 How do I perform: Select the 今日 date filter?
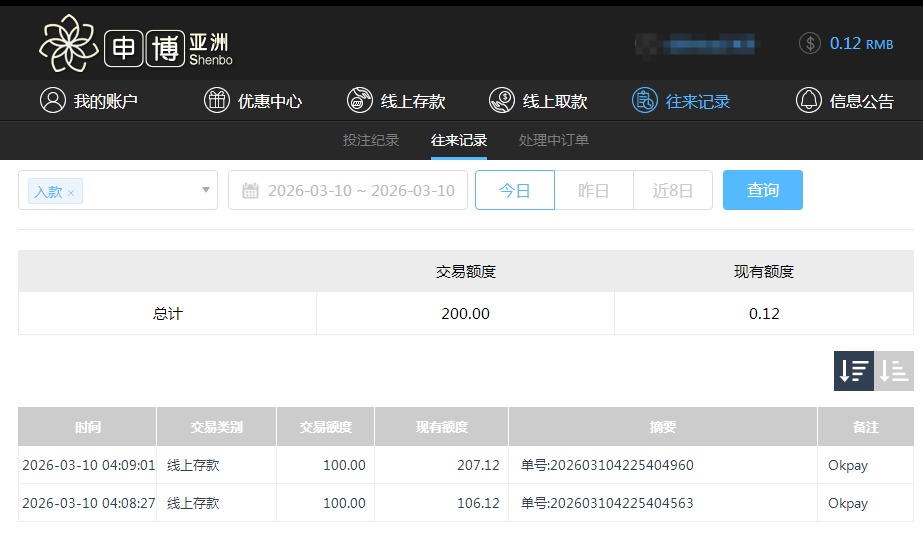tap(514, 190)
